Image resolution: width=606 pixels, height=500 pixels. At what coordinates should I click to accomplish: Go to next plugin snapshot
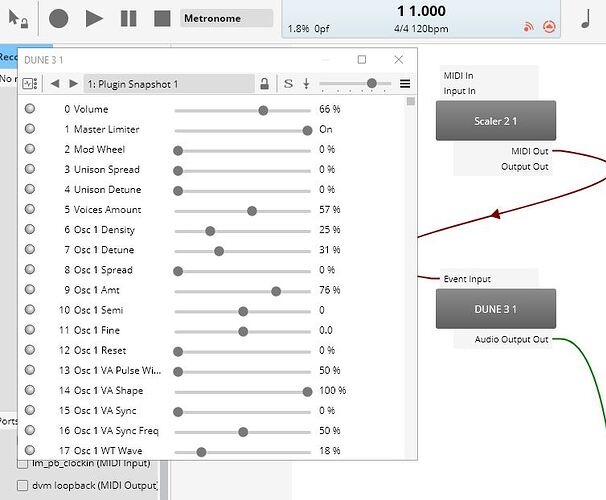73,83
